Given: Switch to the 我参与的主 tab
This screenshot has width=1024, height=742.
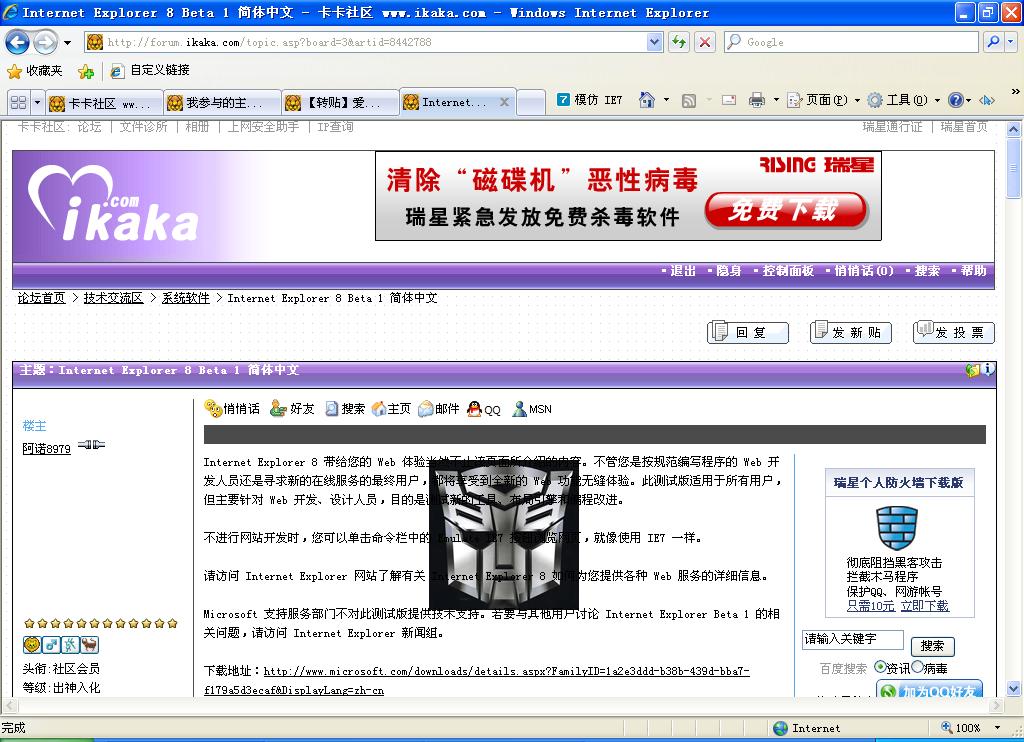Looking at the screenshot, I should 222,103.
